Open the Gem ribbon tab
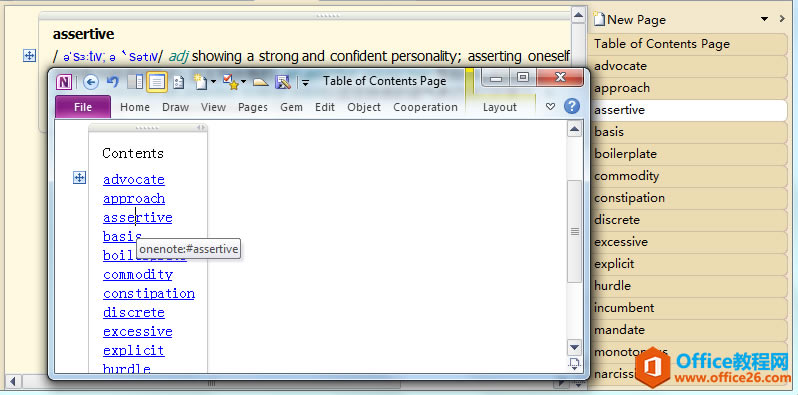Screen dimensions: 798x395 point(291,107)
